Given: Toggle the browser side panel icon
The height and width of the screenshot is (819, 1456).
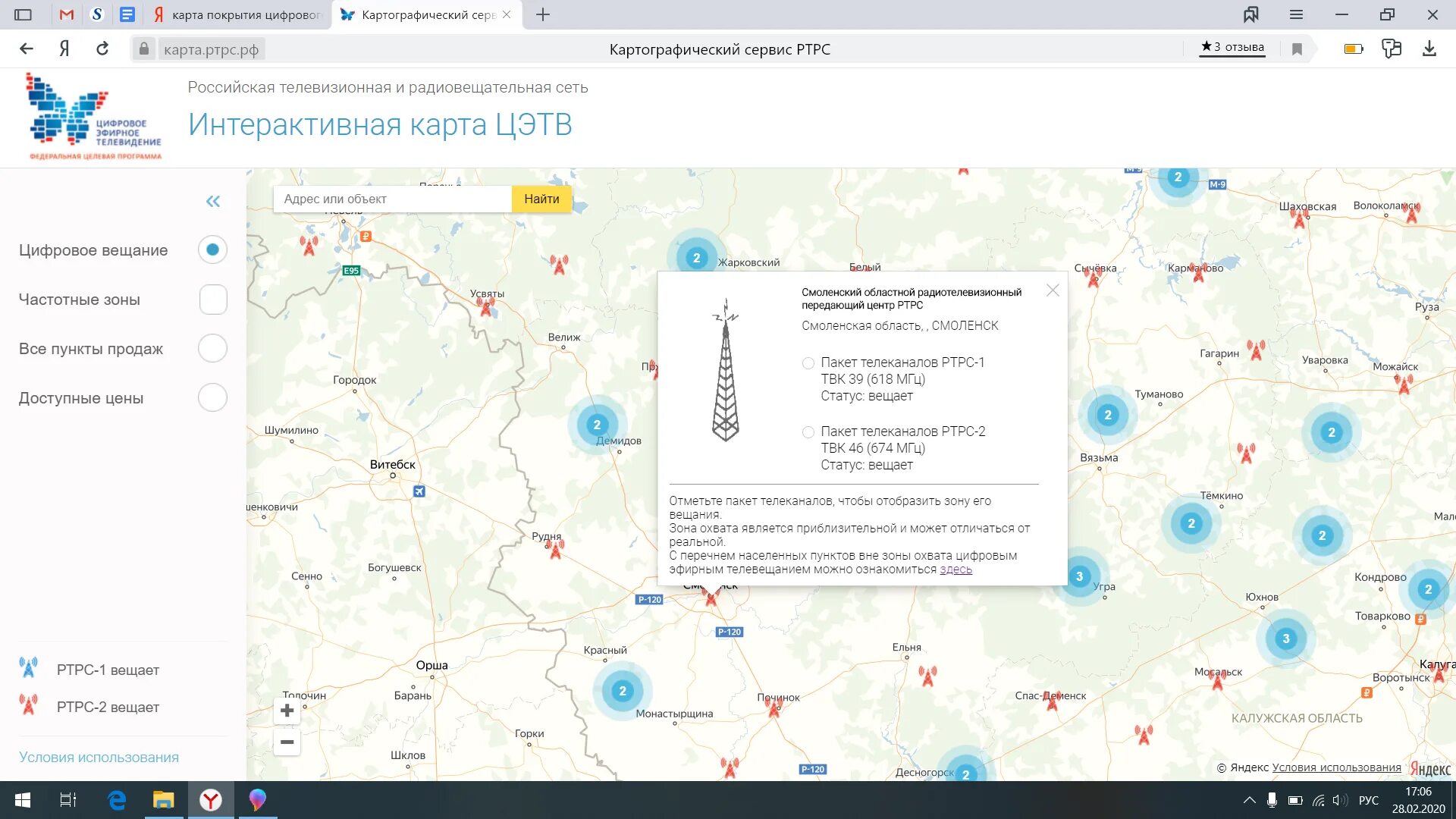Looking at the screenshot, I should (24, 14).
